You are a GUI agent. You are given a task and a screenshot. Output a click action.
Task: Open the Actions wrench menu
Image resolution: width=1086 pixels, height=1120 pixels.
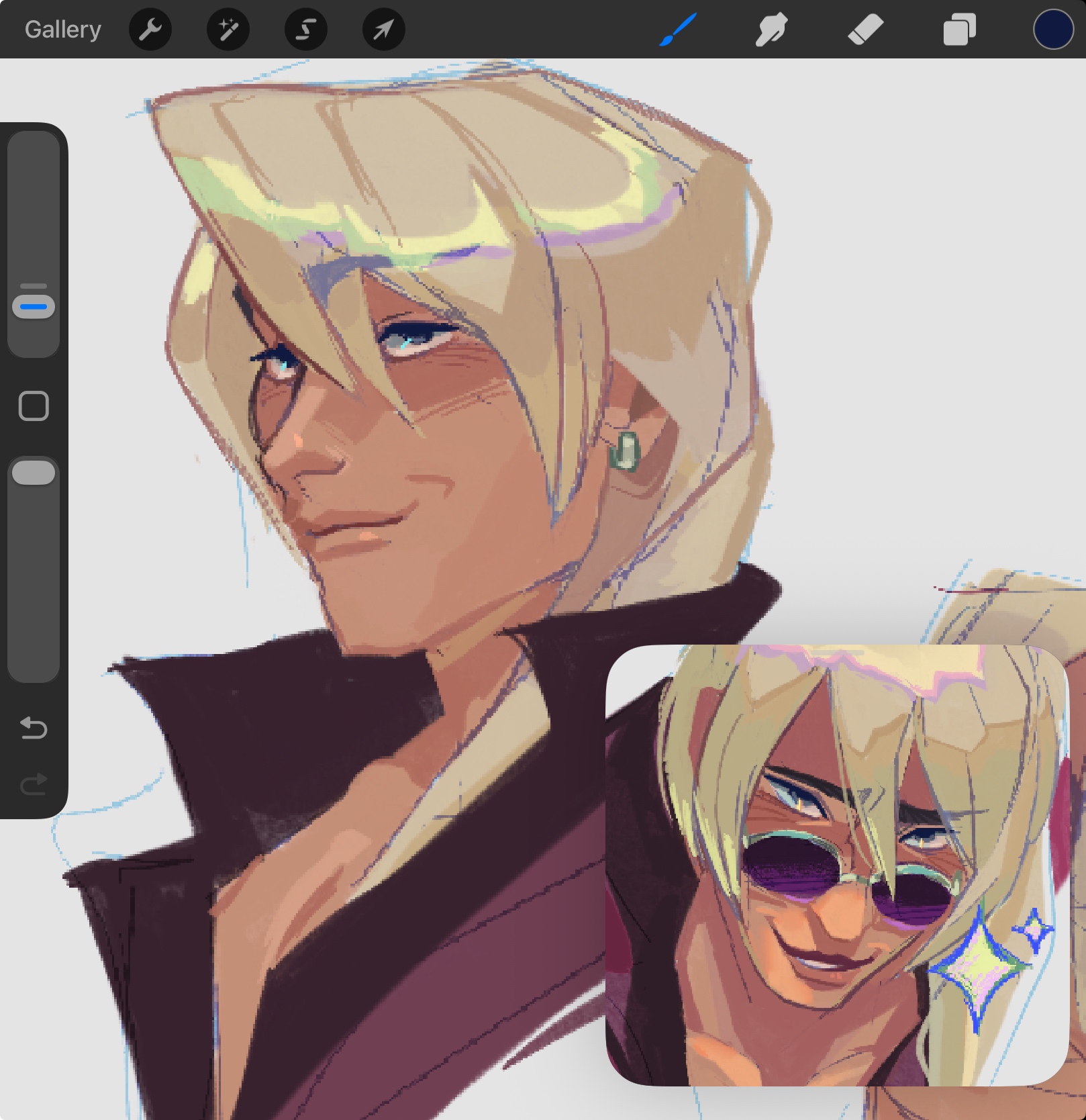pyautogui.click(x=150, y=30)
